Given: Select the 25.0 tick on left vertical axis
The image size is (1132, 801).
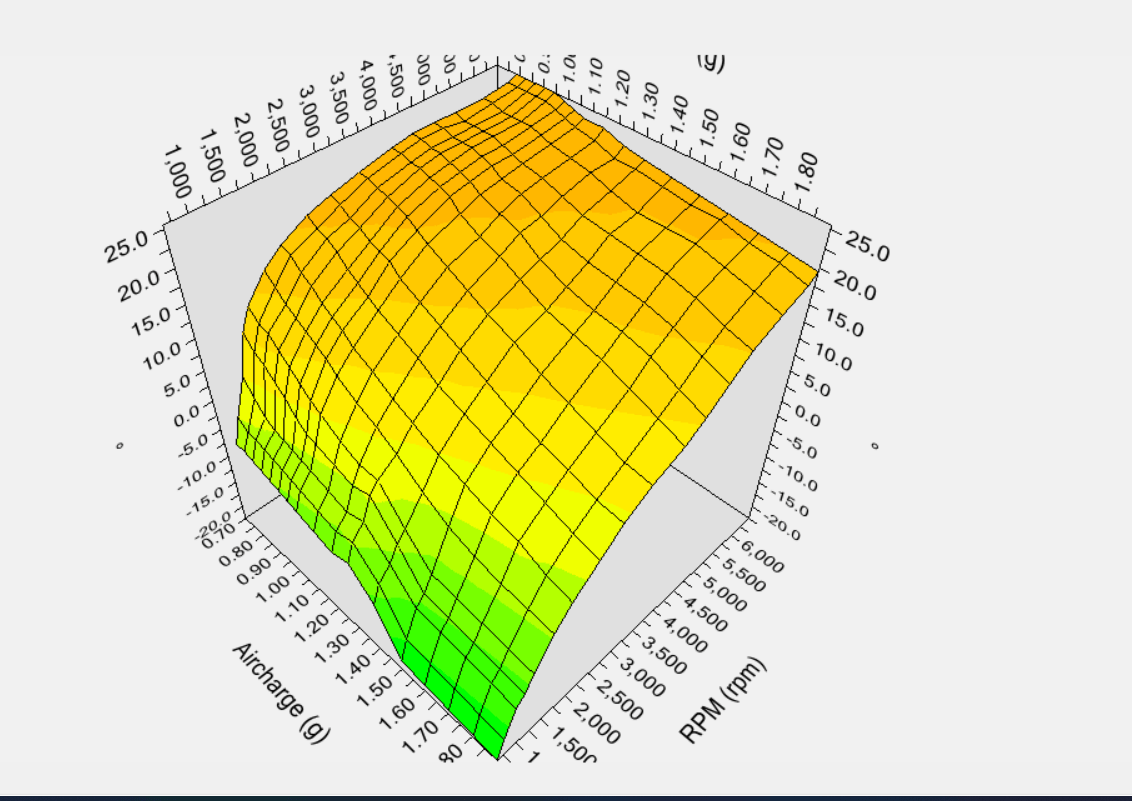Looking at the screenshot, I should point(127,243).
